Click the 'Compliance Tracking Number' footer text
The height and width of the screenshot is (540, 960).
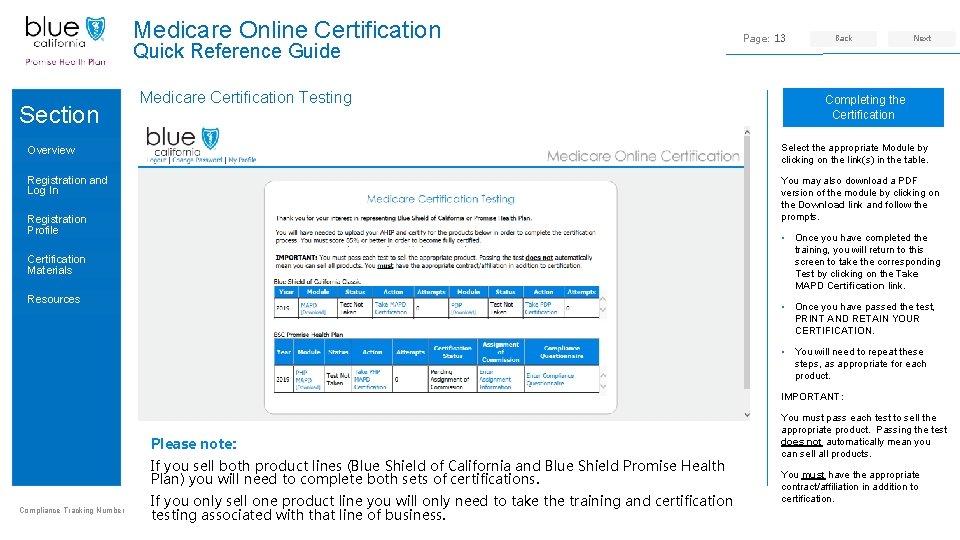click(72, 510)
